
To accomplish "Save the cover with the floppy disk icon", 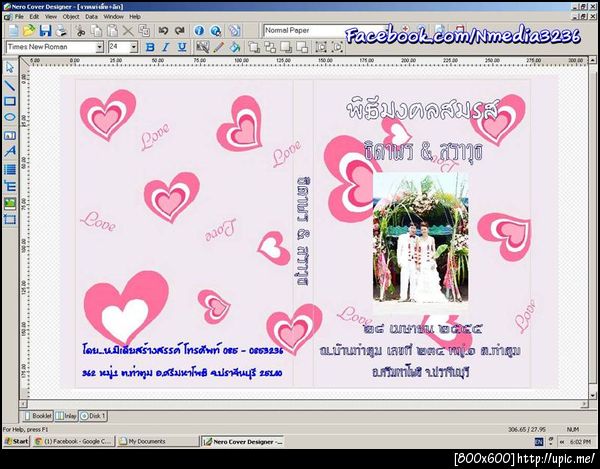I will click(x=46, y=31).
